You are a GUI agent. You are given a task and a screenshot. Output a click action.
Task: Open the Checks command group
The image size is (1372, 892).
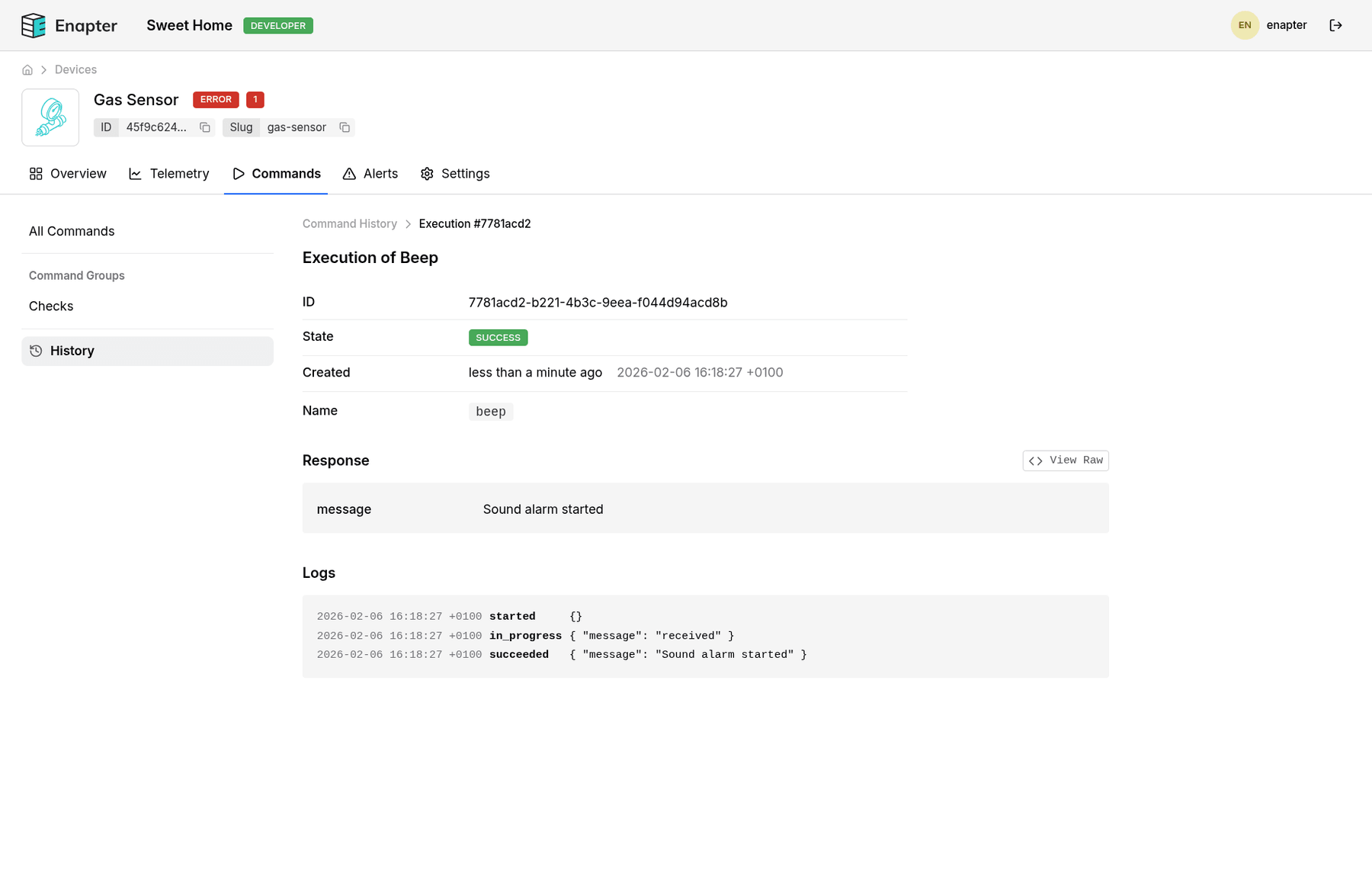51,306
